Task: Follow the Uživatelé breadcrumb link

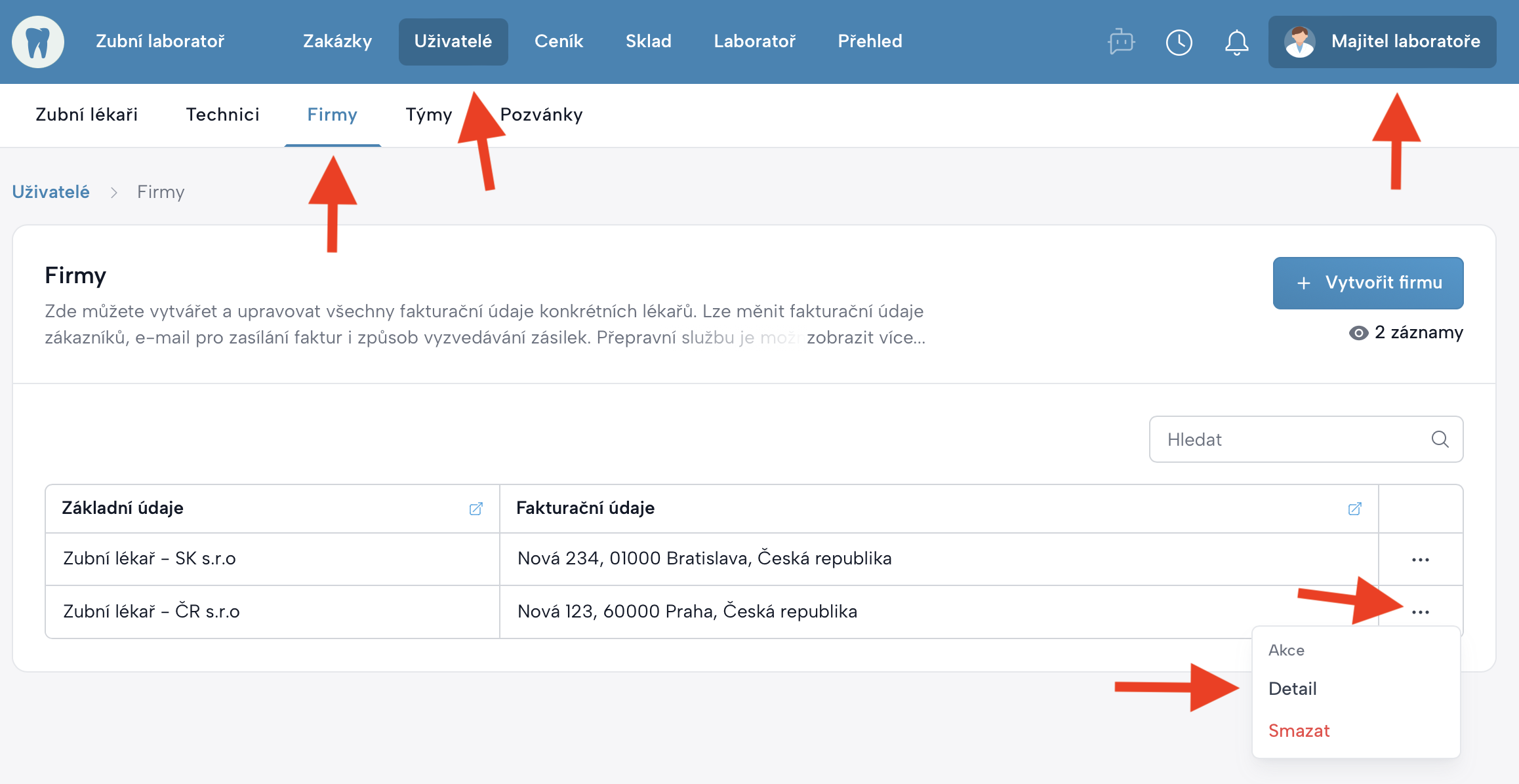Action: click(x=51, y=192)
